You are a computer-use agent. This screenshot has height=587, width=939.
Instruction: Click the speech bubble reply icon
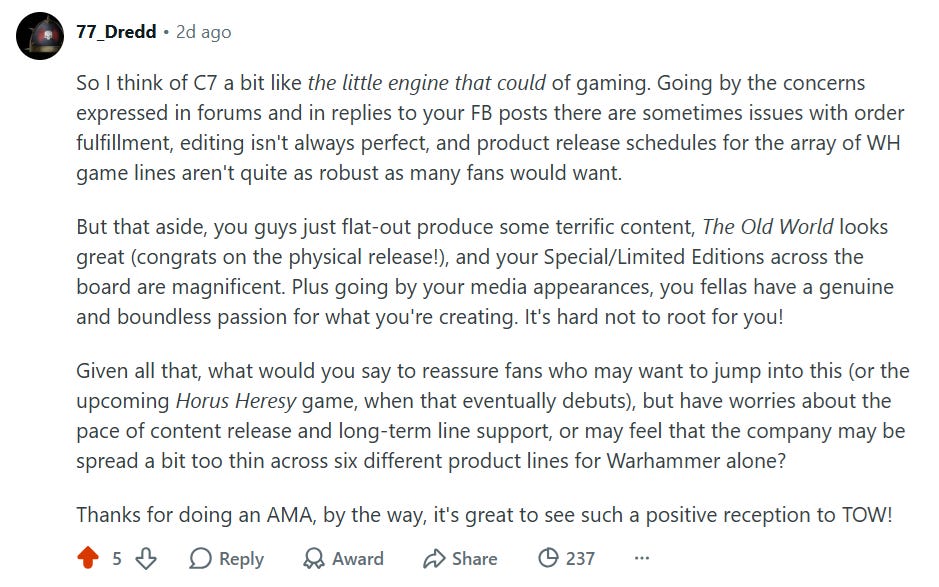click(200, 558)
